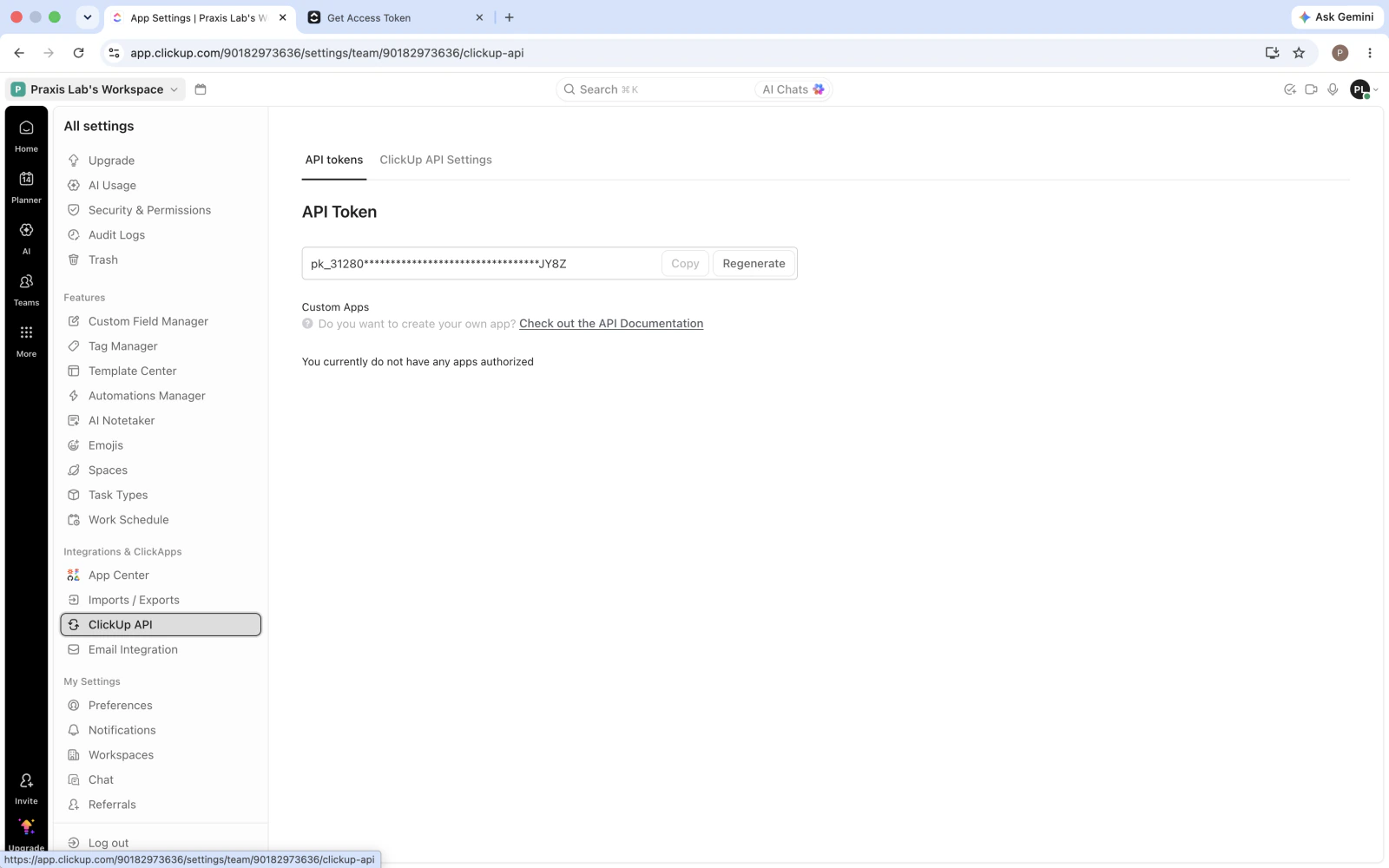1389x868 pixels.
Task: Reload the current page
Action: [x=78, y=53]
